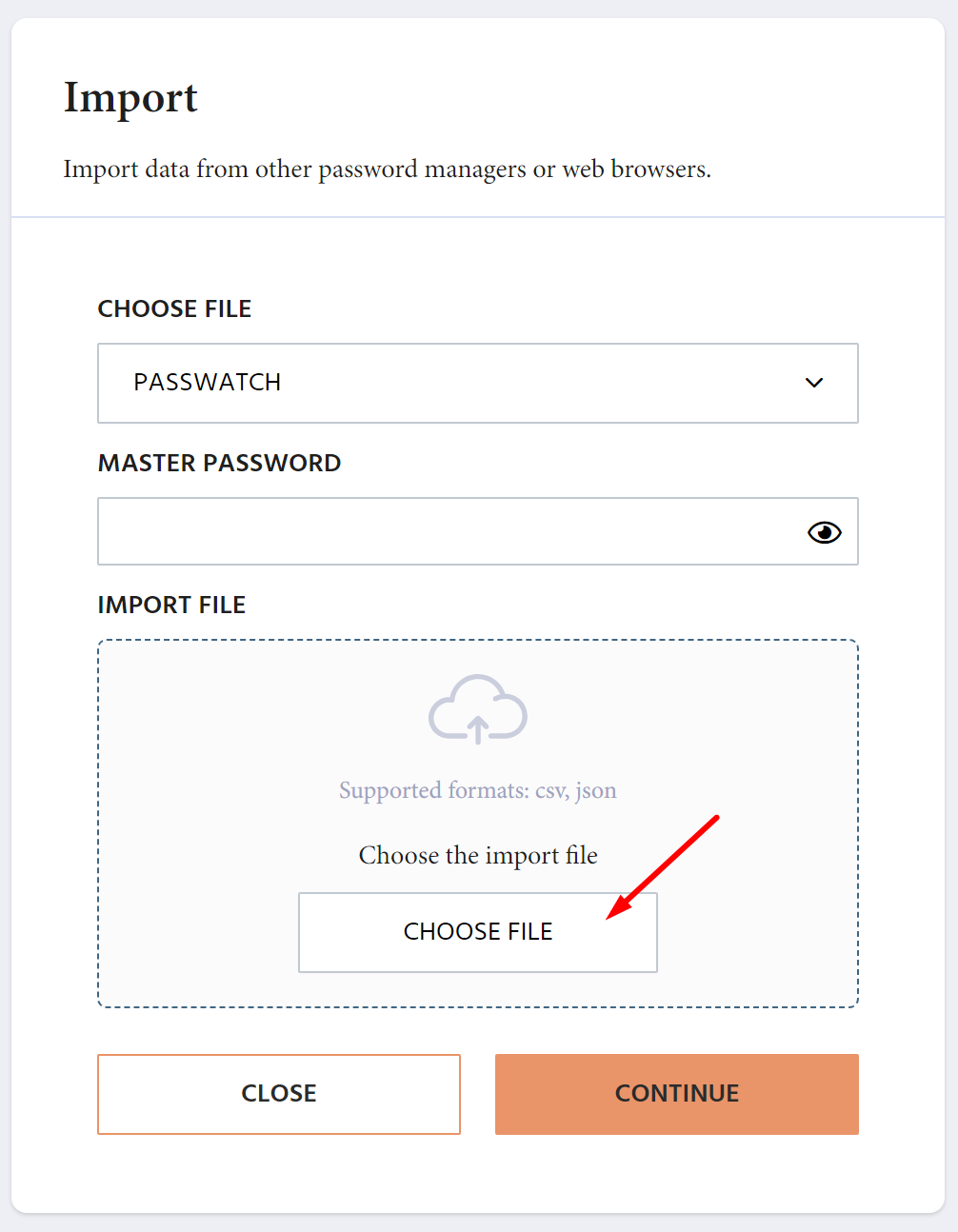The image size is (958, 1232).
Task: Select the PASSWATCH text in the combo box
Action: (x=208, y=383)
